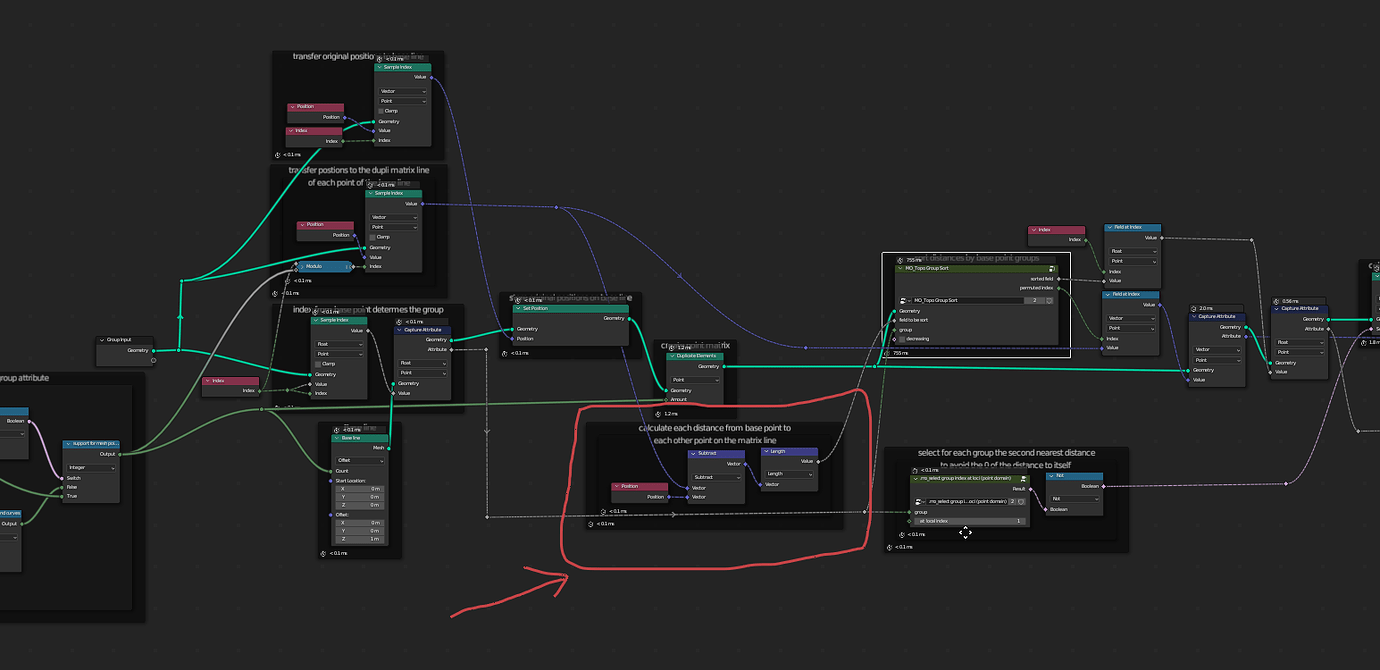Collapse the Subtract node
This screenshot has width=1380, height=670.
tap(693, 453)
